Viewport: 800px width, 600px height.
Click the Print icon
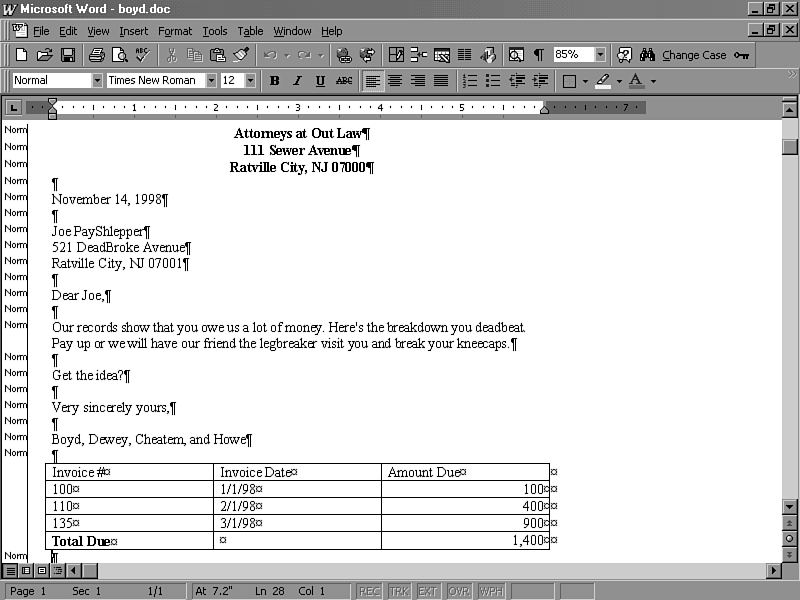tap(96, 55)
